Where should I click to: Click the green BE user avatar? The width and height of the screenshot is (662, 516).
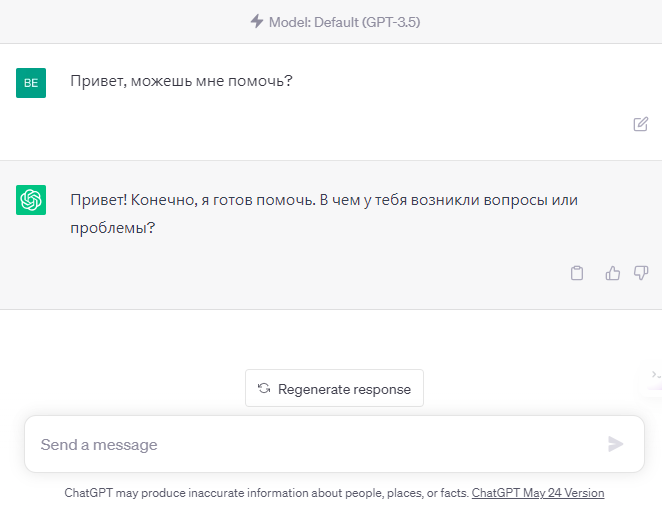pos(31,83)
